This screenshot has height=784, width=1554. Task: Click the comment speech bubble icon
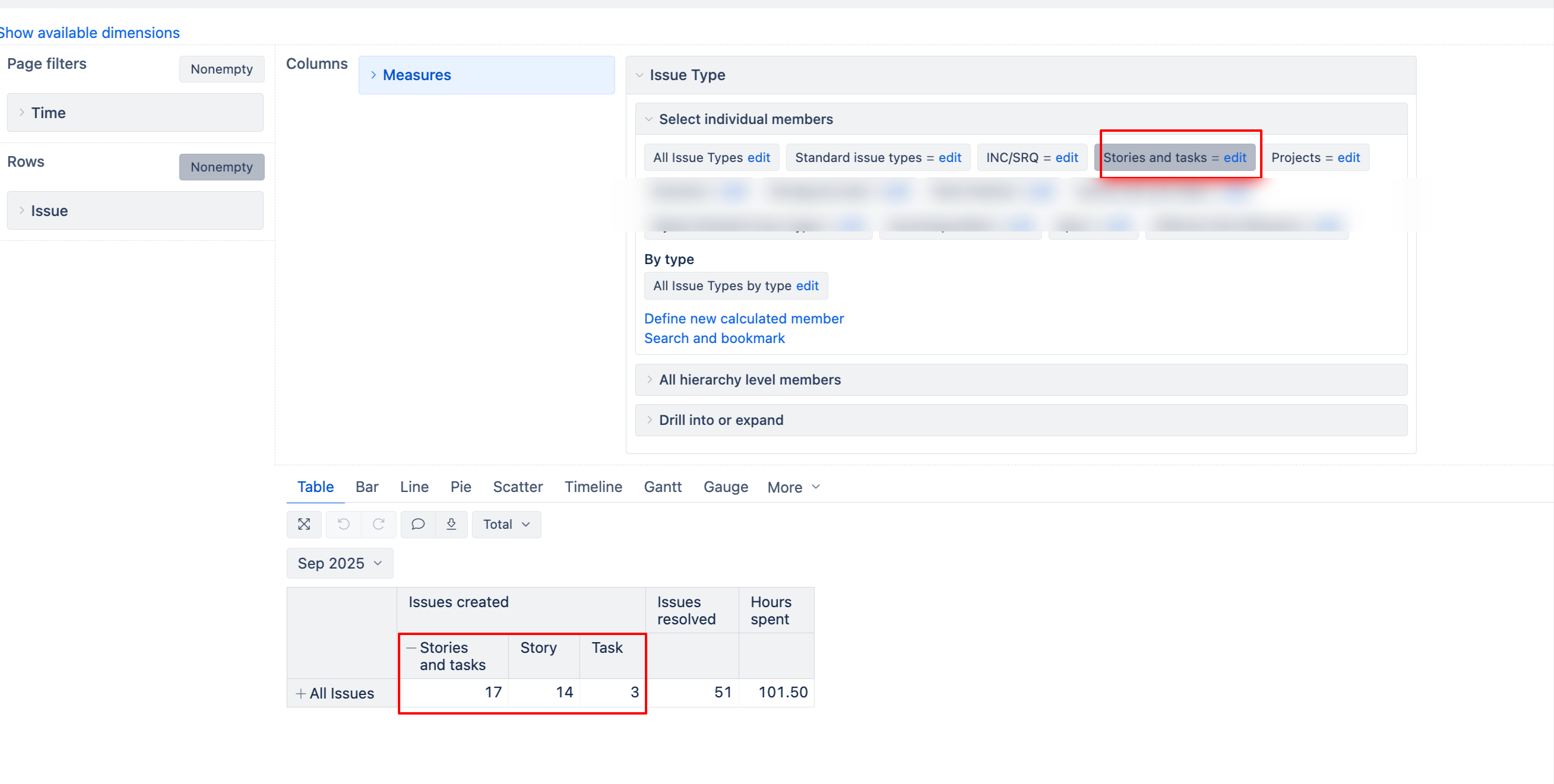pyautogui.click(x=417, y=524)
